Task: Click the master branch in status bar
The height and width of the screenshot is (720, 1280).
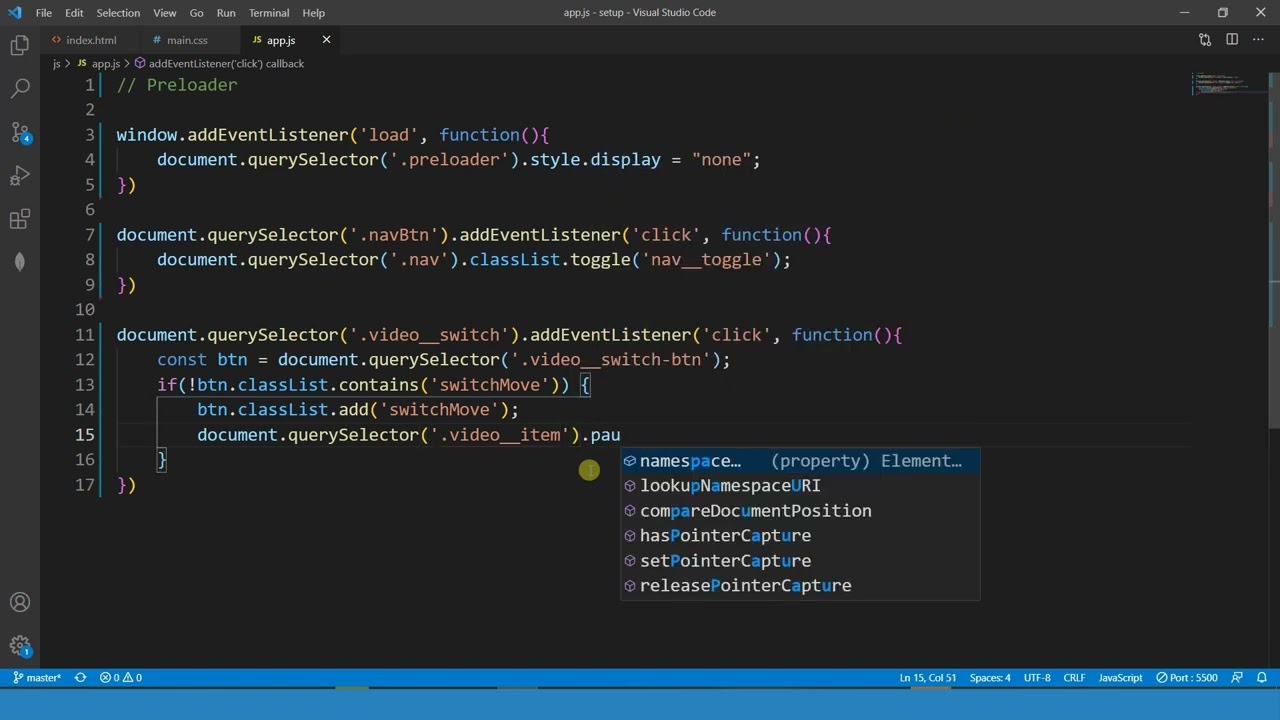Action: point(36,678)
